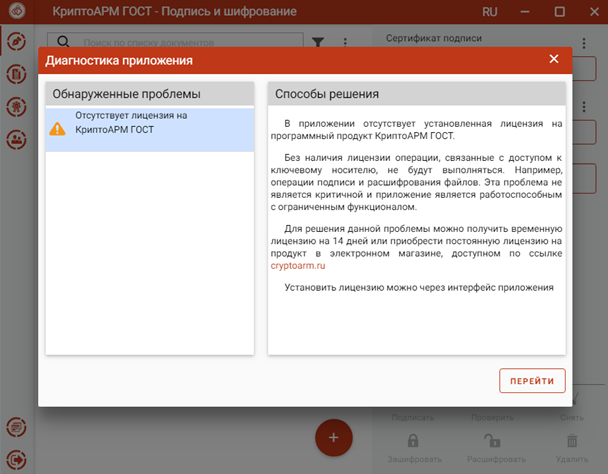The height and width of the screenshot is (474, 608).
Task: Open the documents sidebar icon
Action: (x=16, y=74)
